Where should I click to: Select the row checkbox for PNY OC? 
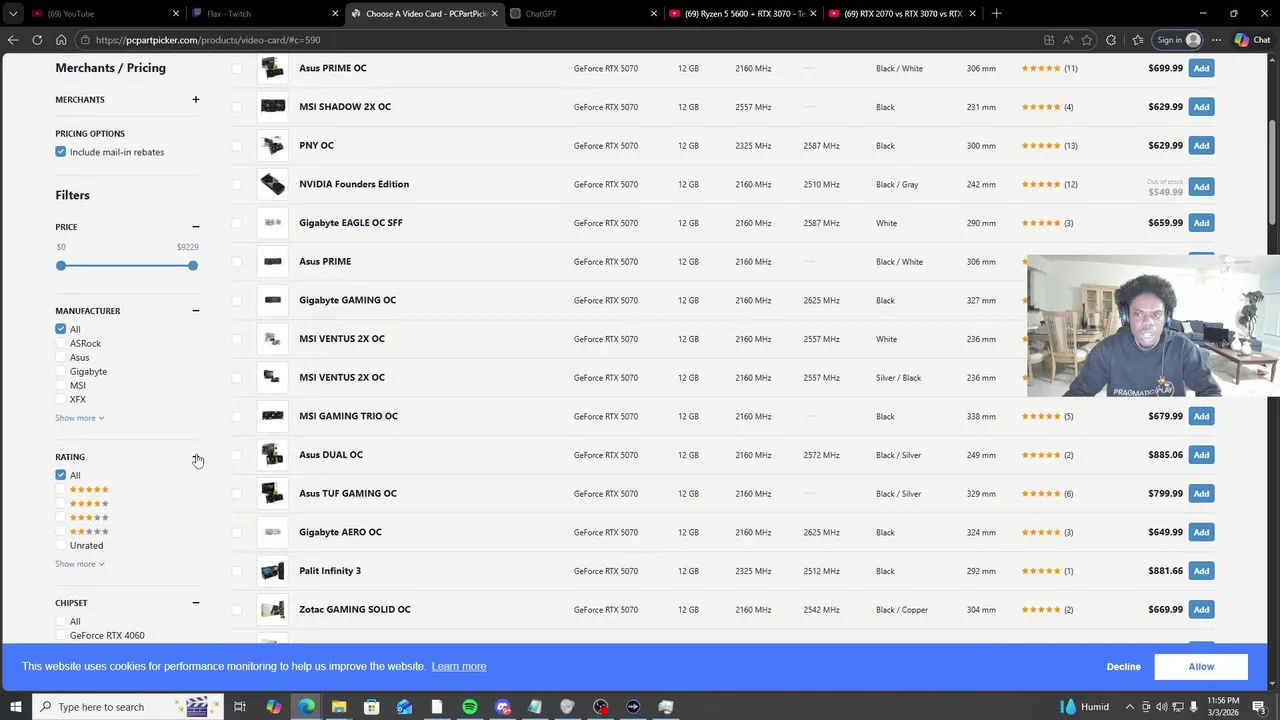pyautogui.click(x=237, y=146)
